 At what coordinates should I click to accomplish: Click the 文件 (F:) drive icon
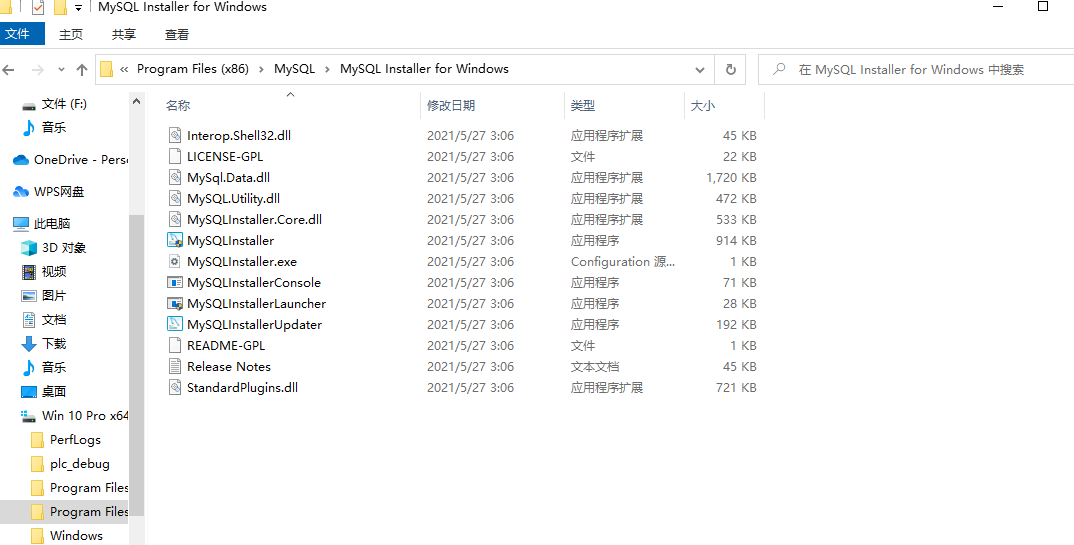[29, 105]
